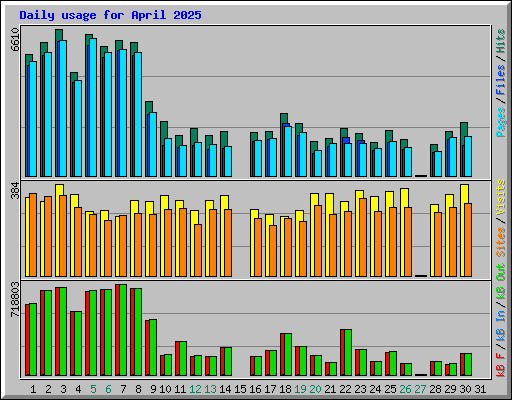The width and height of the screenshot is (512, 400).
Task: Click the green kB Out bar for day 22
Action: pos(348,353)
